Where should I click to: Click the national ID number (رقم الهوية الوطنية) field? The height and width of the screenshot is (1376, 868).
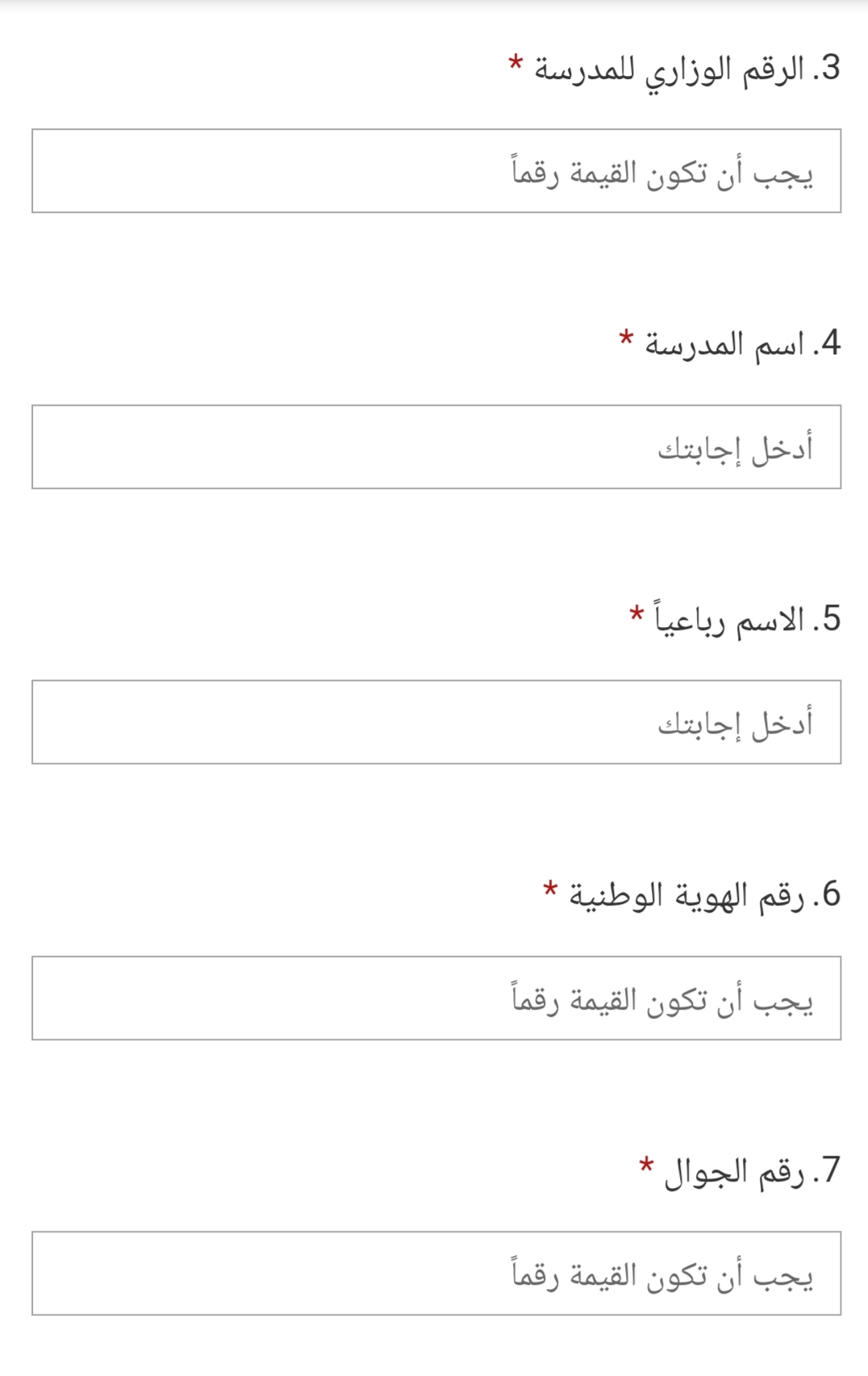436,998
